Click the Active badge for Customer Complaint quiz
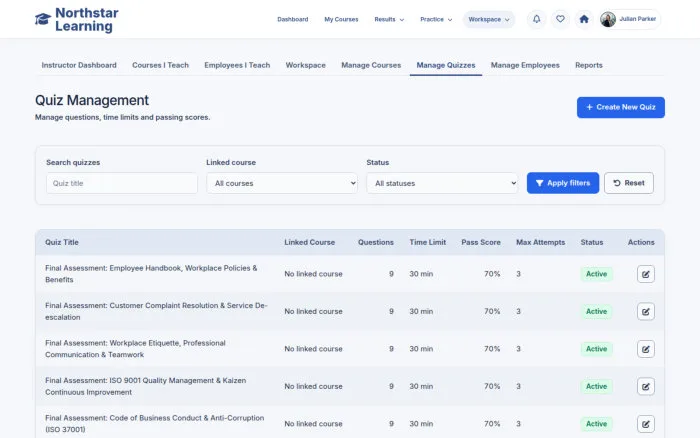 [596, 312]
